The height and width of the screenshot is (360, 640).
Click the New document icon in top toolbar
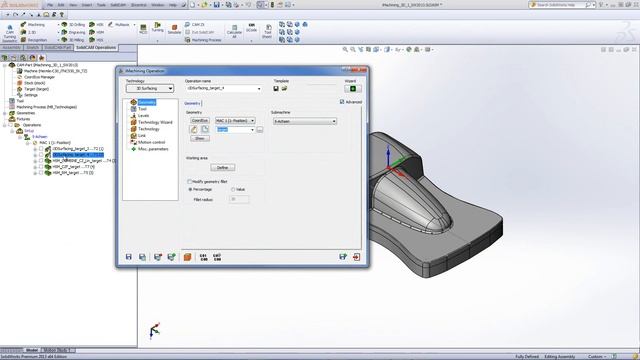[x=193, y=5]
